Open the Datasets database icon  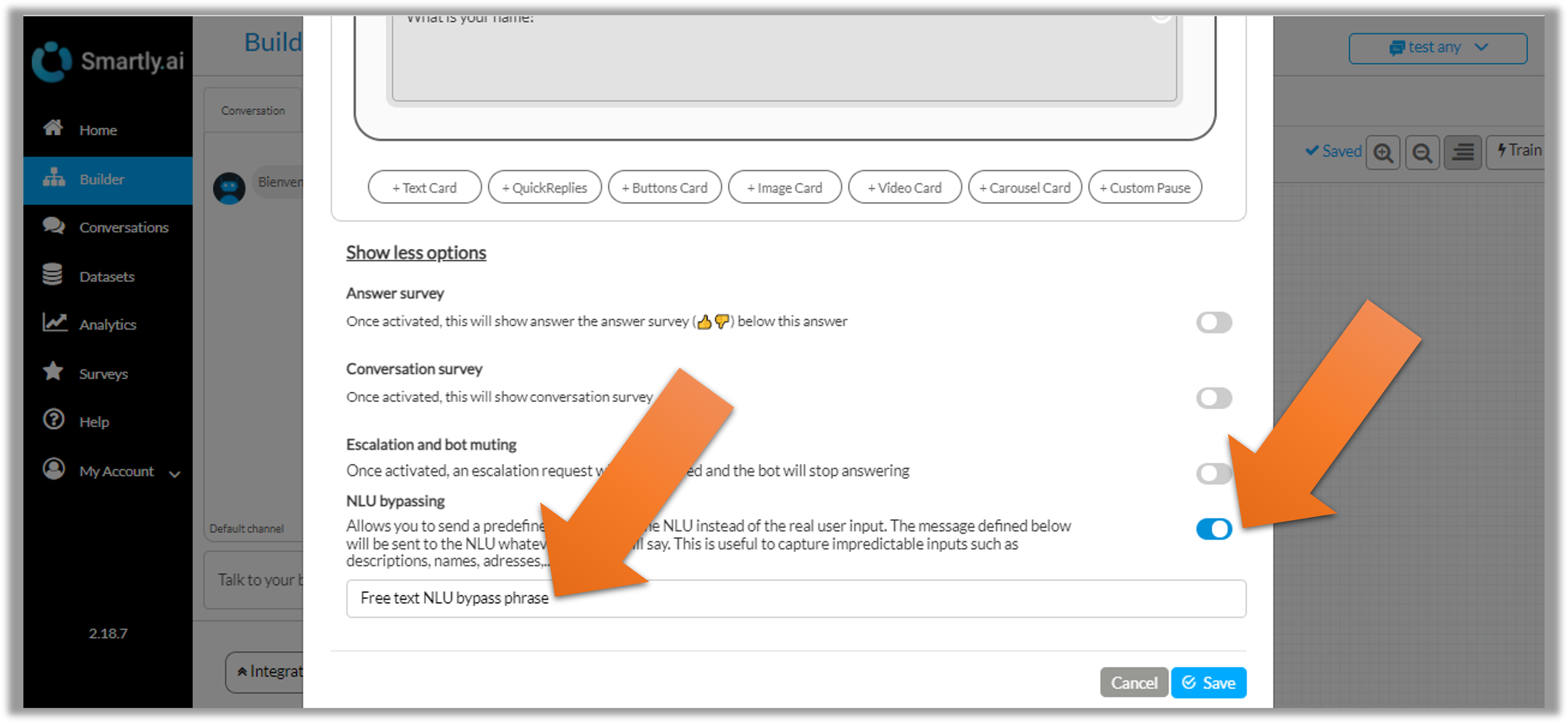(52, 275)
